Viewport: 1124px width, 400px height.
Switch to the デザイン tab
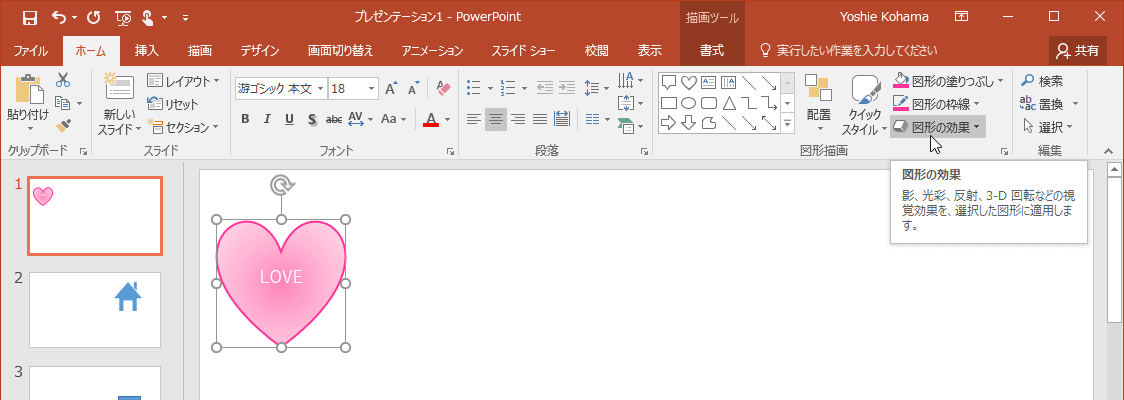click(x=259, y=51)
